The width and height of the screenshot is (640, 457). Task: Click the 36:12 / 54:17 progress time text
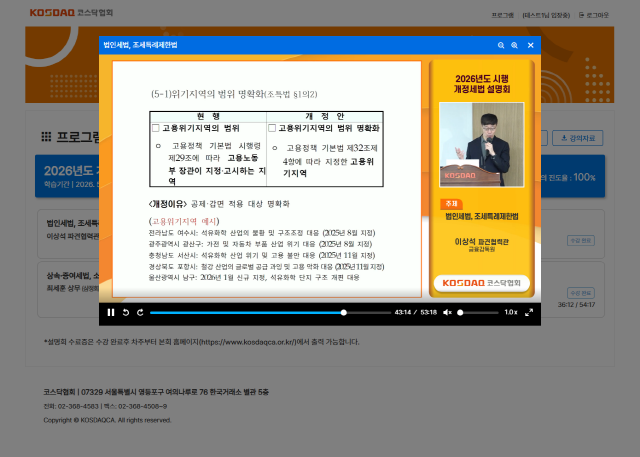(x=576, y=305)
